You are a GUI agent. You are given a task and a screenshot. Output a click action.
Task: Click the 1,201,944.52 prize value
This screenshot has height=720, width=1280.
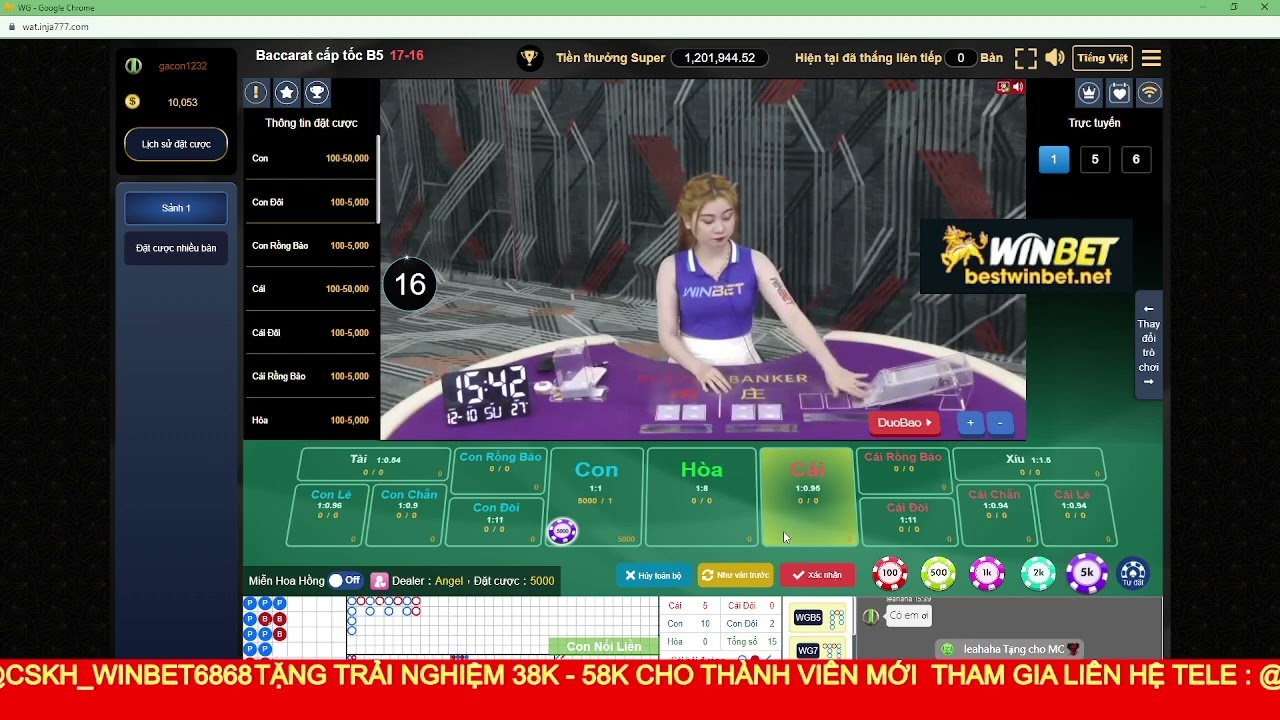[720, 58]
